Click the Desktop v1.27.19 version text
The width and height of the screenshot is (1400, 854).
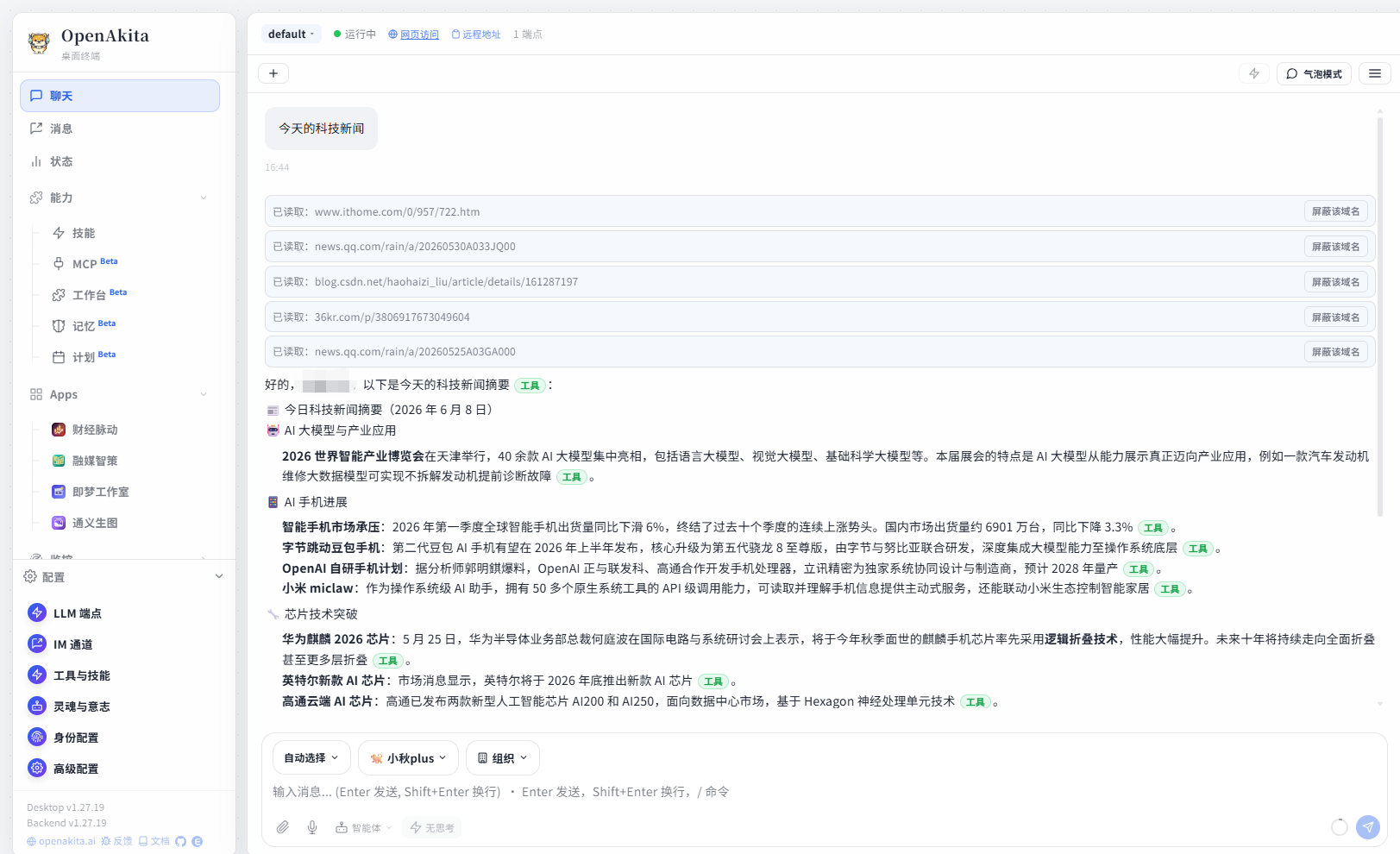66,807
